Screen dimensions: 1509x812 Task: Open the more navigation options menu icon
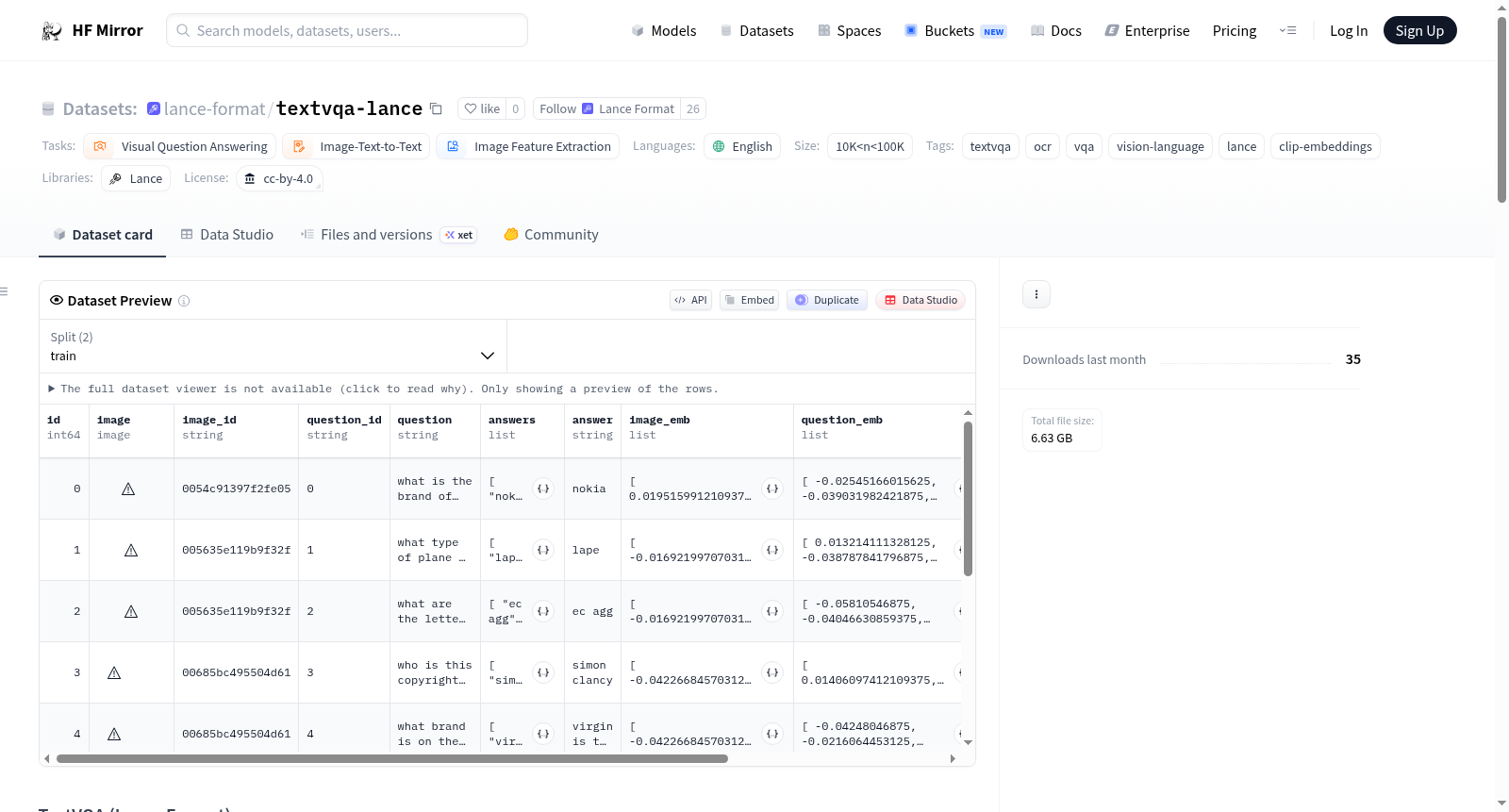(x=1287, y=30)
